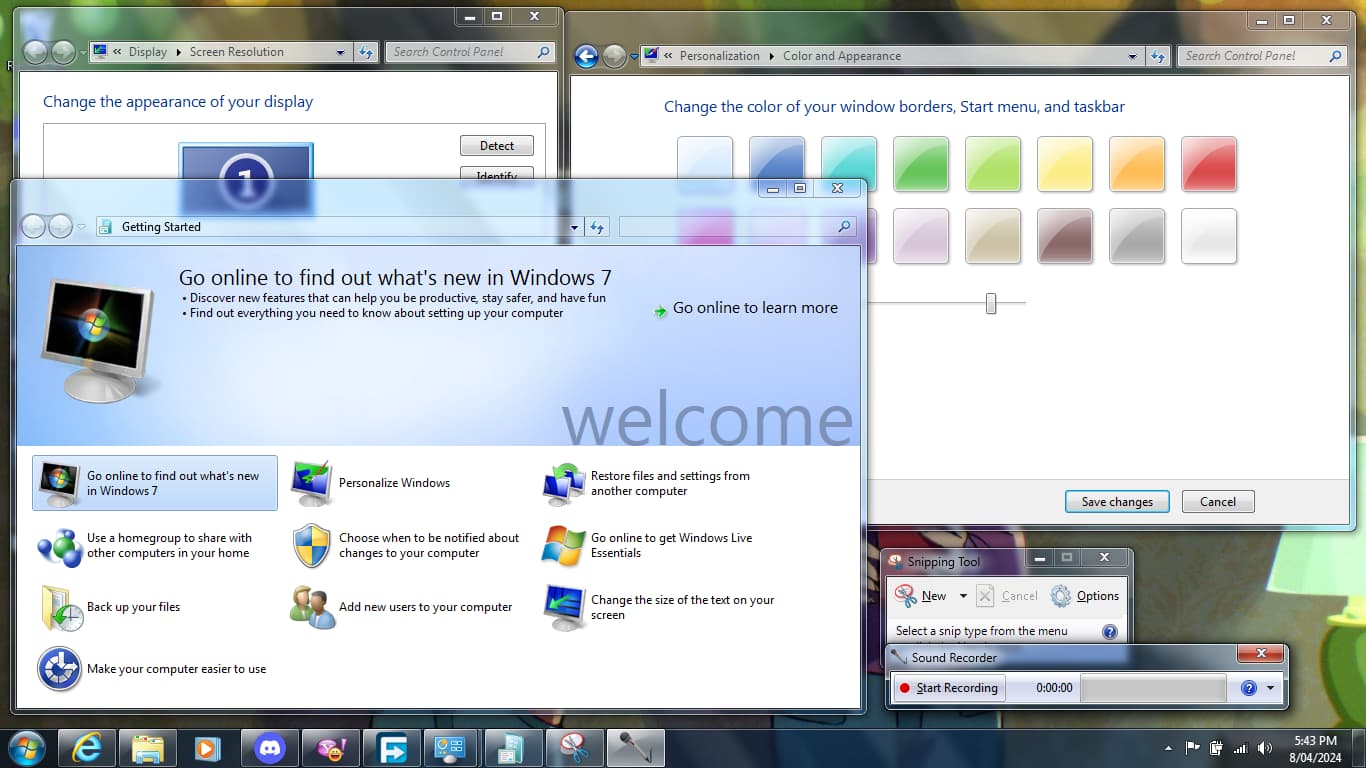Click the Display breadcrumb
Image resolution: width=1366 pixels, height=768 pixels.
point(147,52)
